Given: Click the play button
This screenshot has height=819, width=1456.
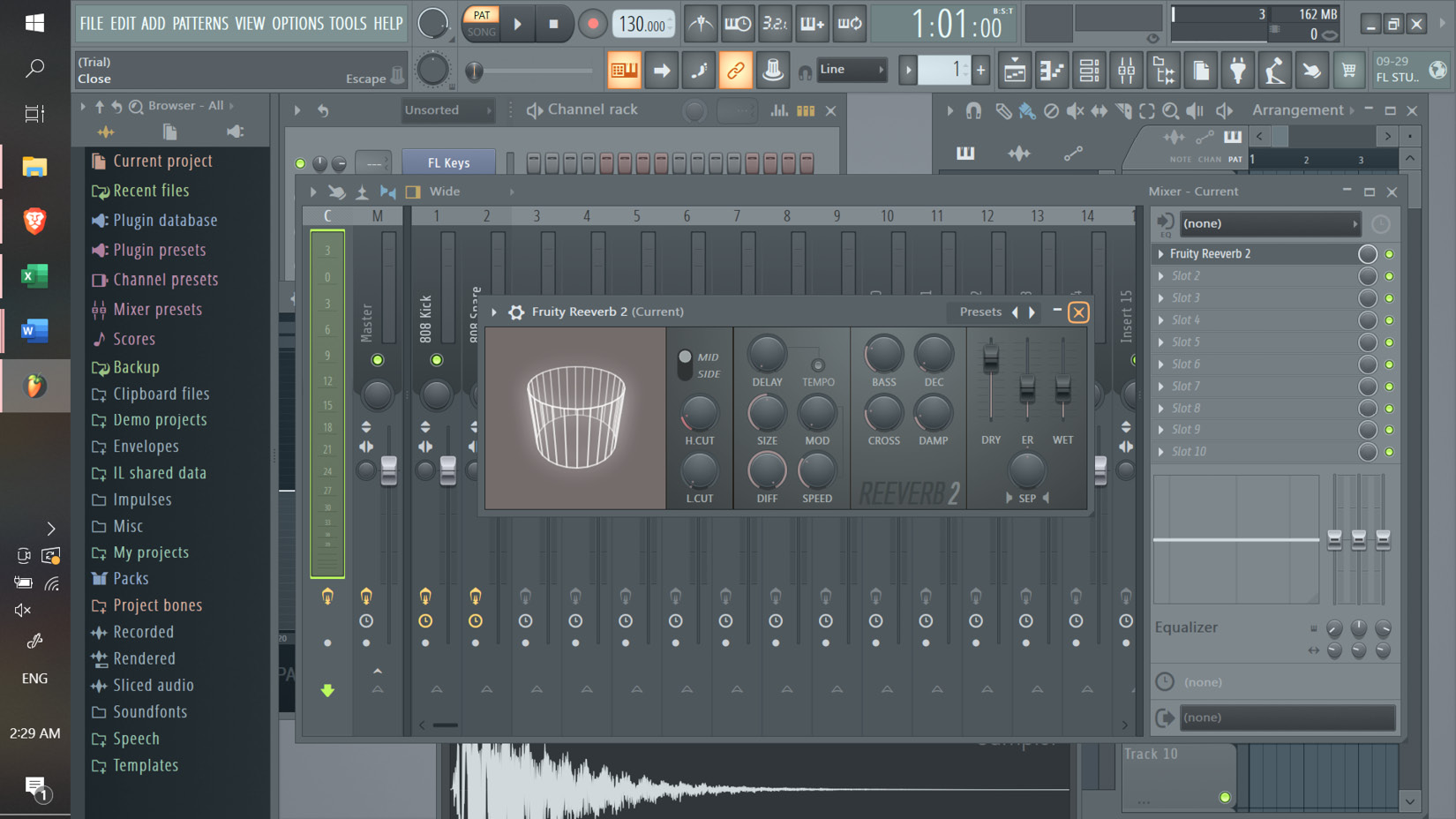Looking at the screenshot, I should point(518,24).
